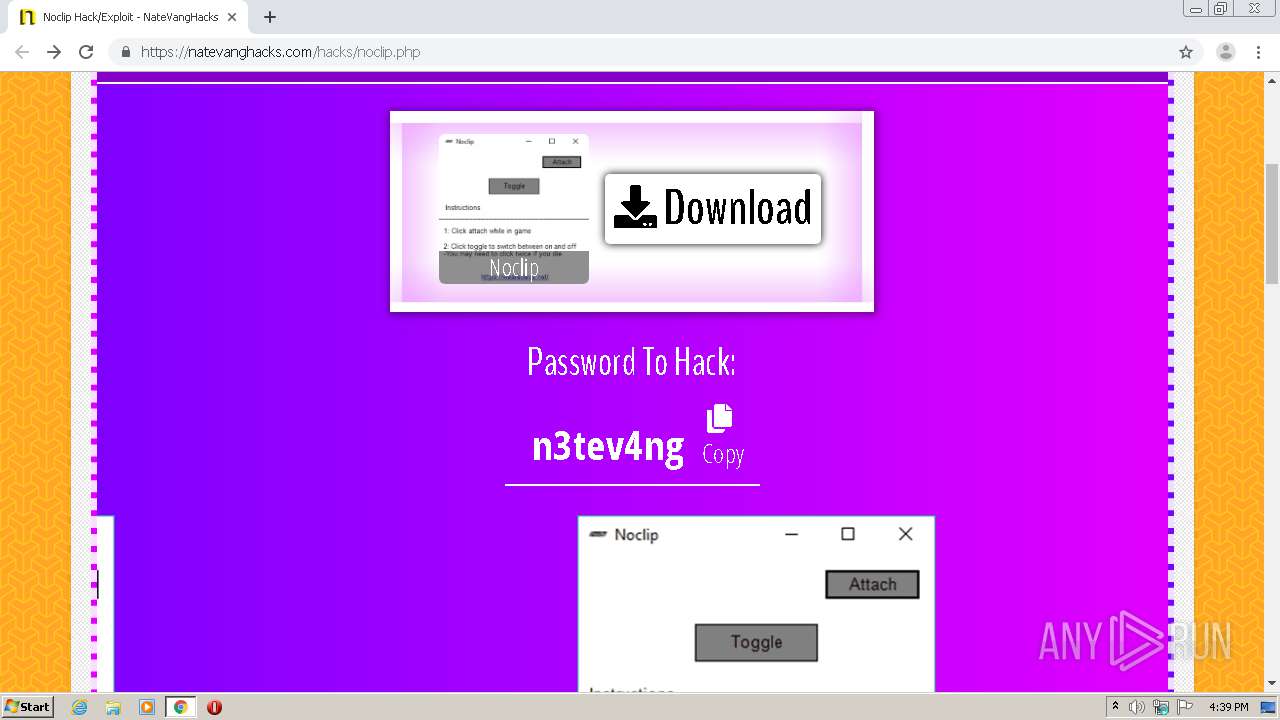Copy the hack password
Image resolution: width=1280 pixels, height=720 pixels.
tap(722, 435)
